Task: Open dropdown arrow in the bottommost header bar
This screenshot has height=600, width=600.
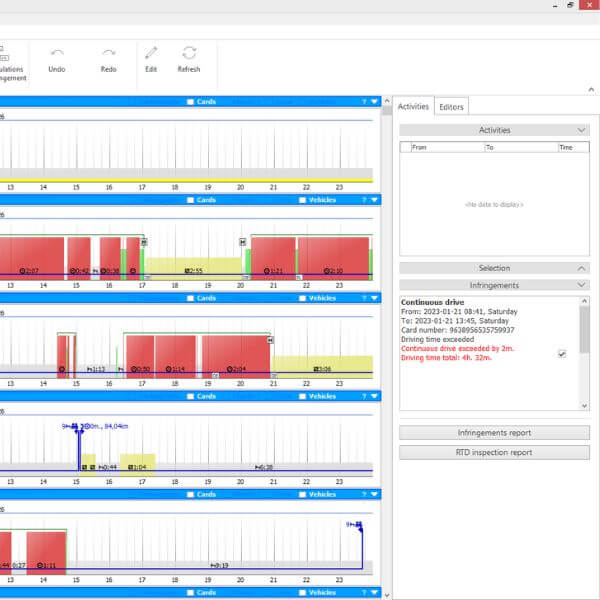Action: tap(374, 593)
